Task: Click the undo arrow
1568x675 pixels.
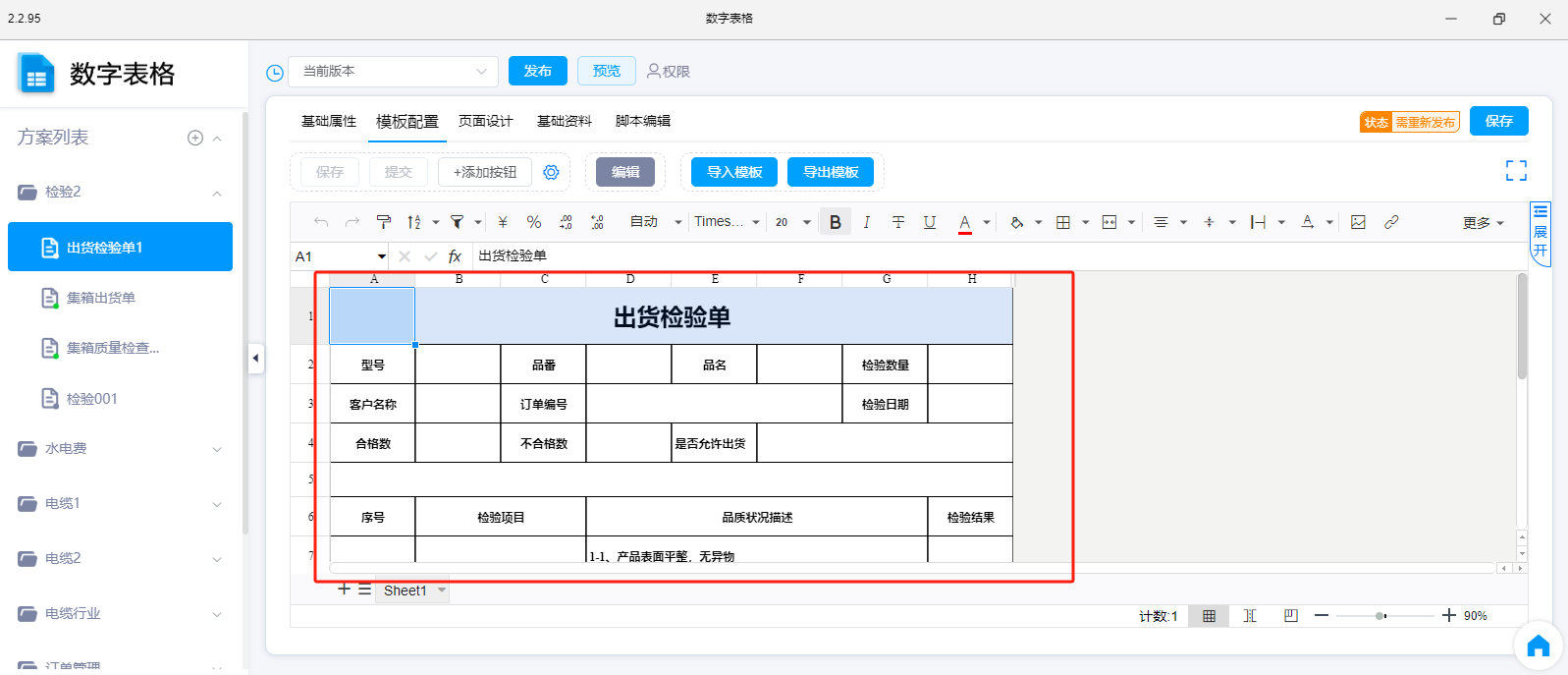Action: [x=321, y=222]
